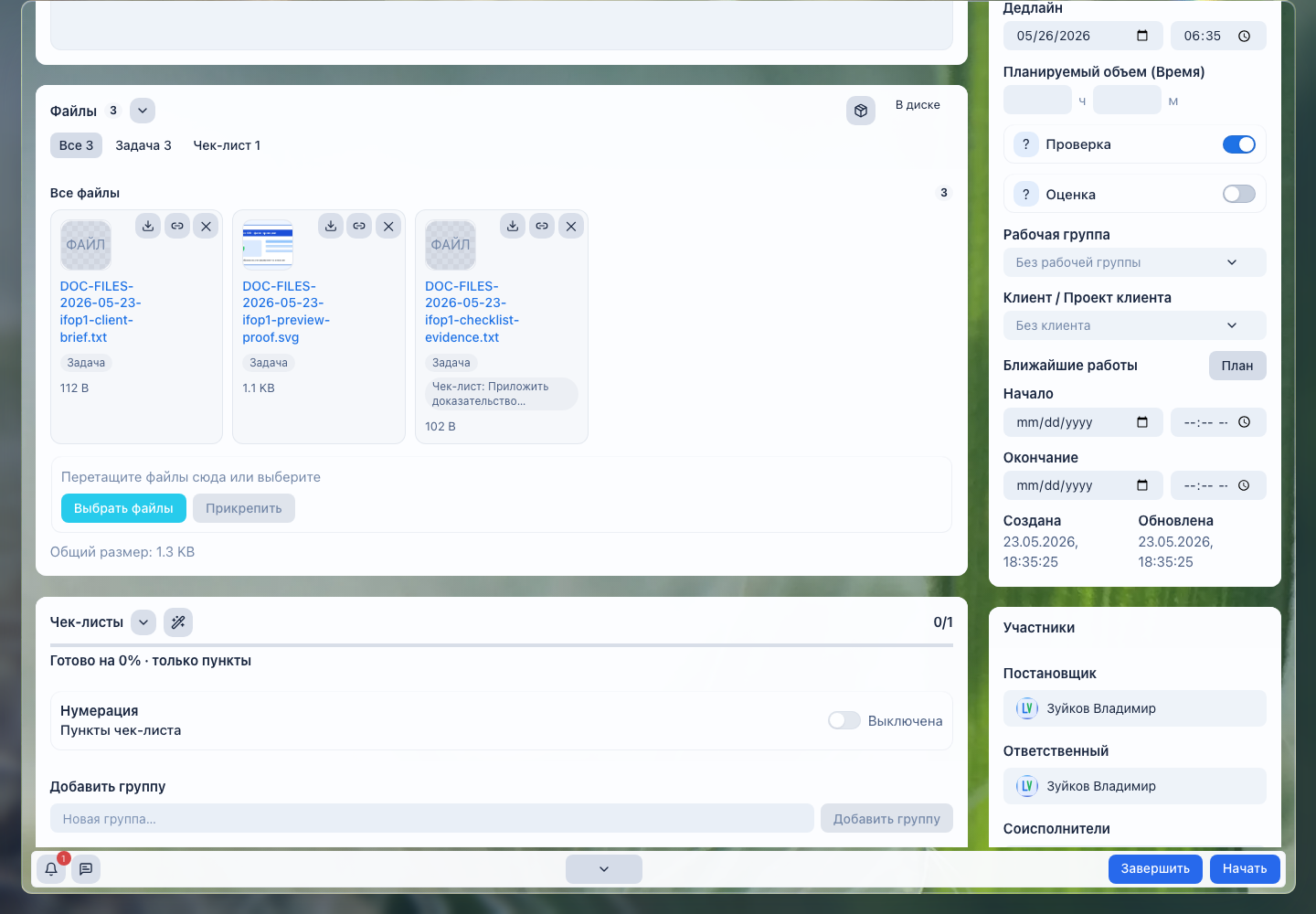Click the Выбрать файлы button
Viewport: 1316px width, 914px height.
123,508
